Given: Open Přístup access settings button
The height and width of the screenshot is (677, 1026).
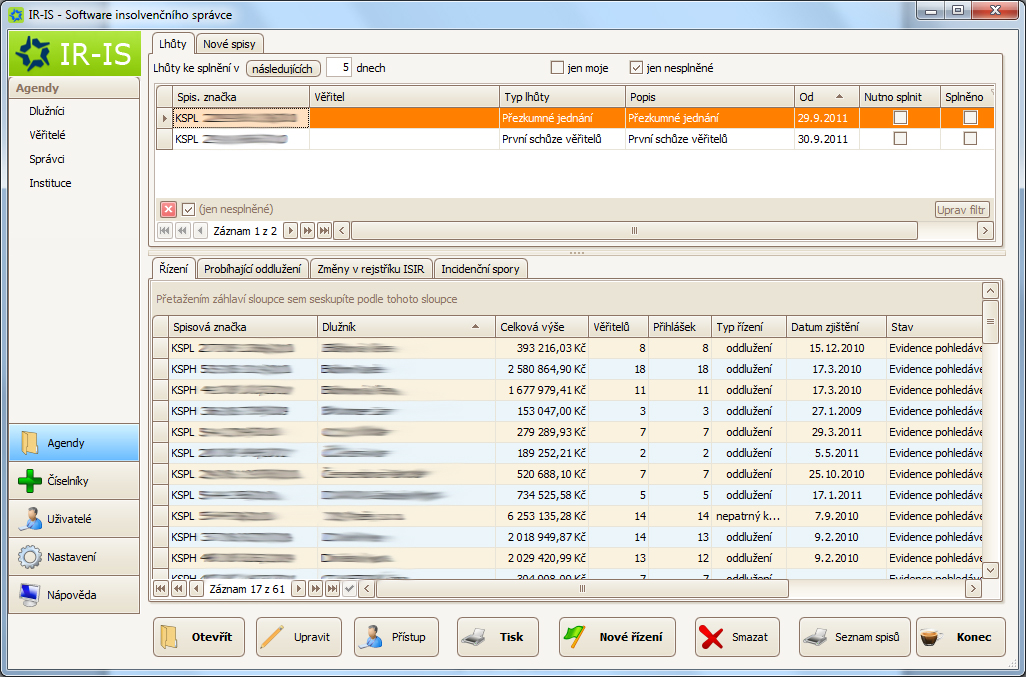Looking at the screenshot, I should (x=397, y=637).
